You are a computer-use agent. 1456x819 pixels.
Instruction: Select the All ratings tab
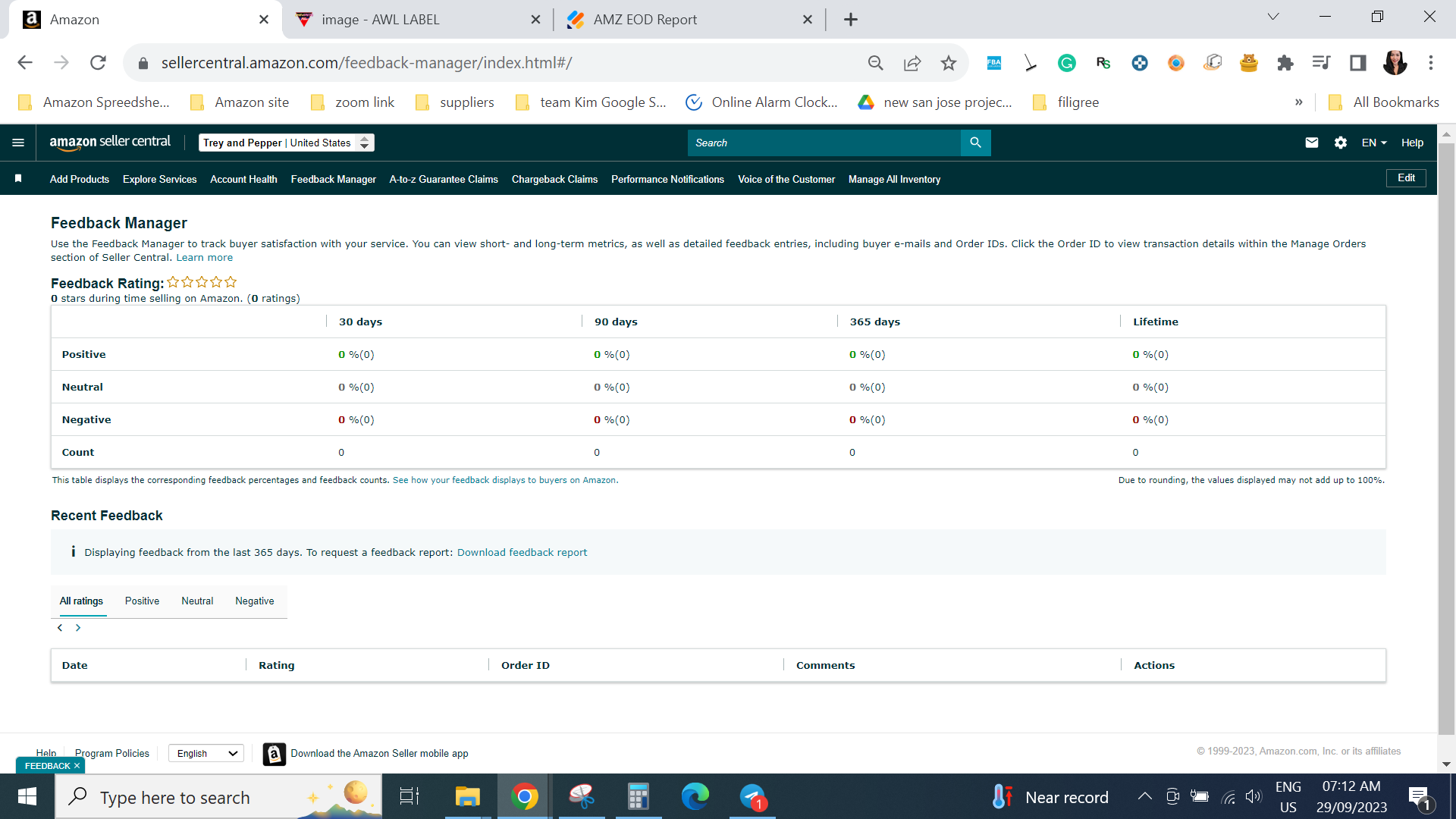[81, 601]
